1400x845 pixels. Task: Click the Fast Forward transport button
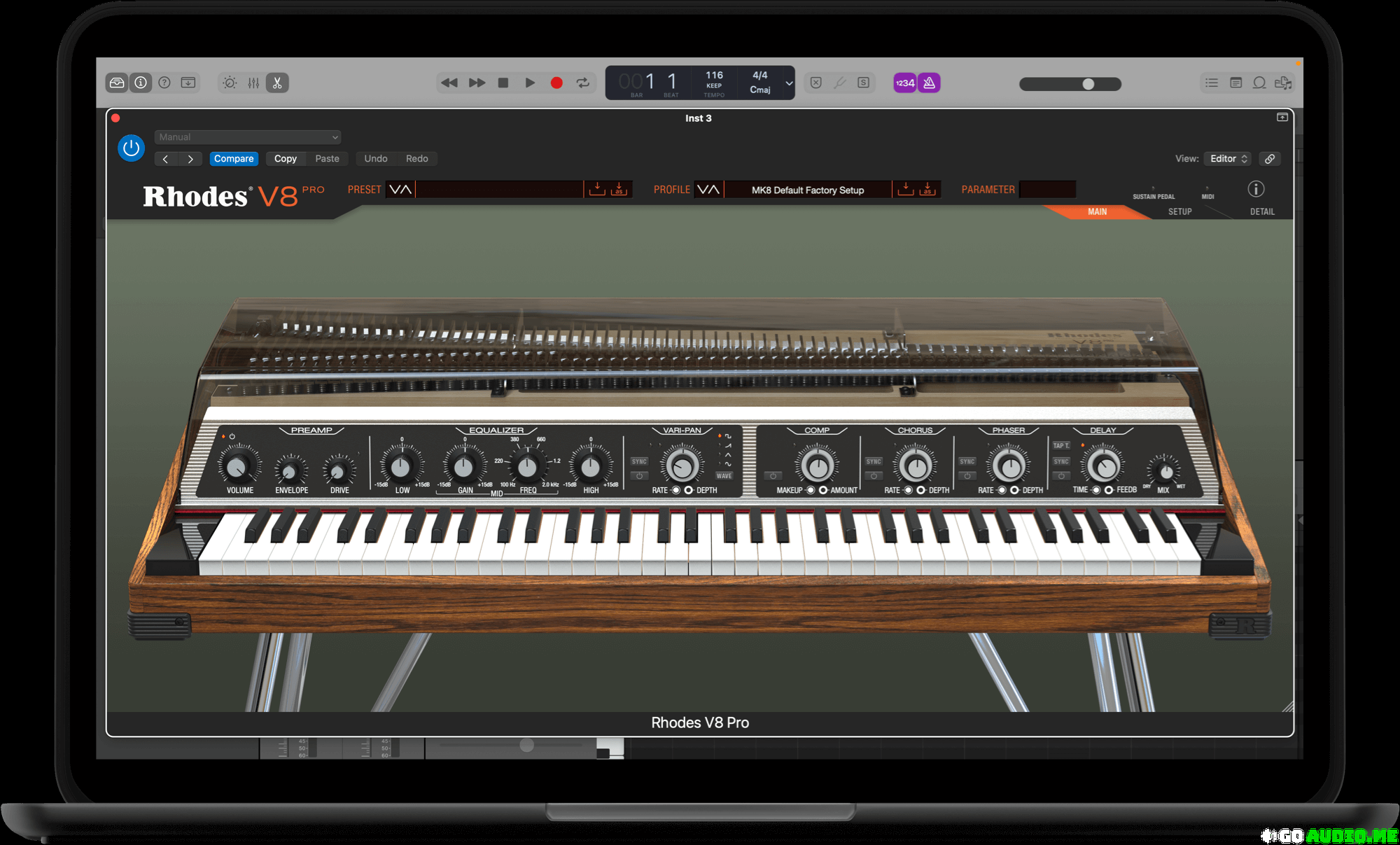pyautogui.click(x=477, y=83)
